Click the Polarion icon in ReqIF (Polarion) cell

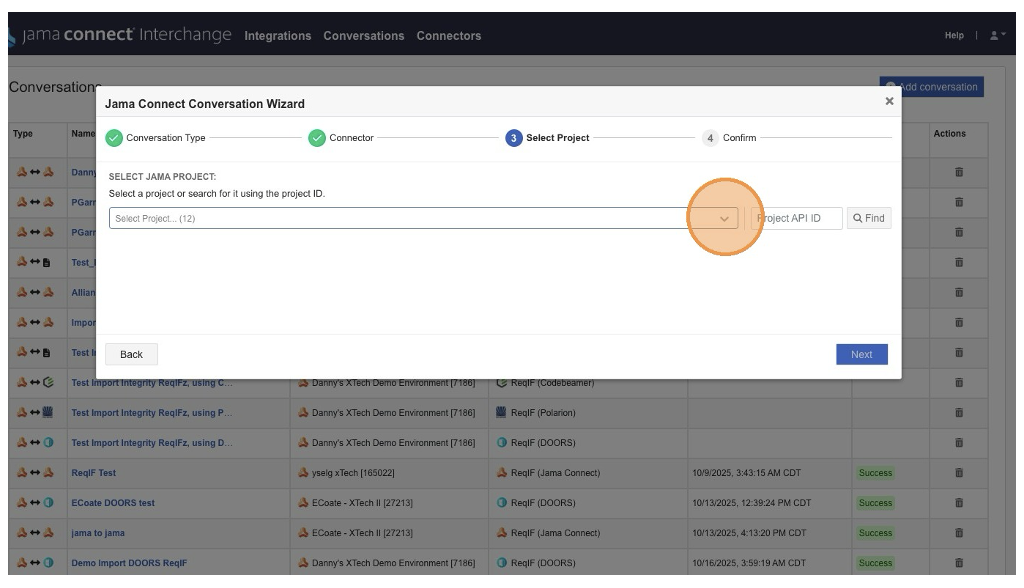click(x=501, y=412)
